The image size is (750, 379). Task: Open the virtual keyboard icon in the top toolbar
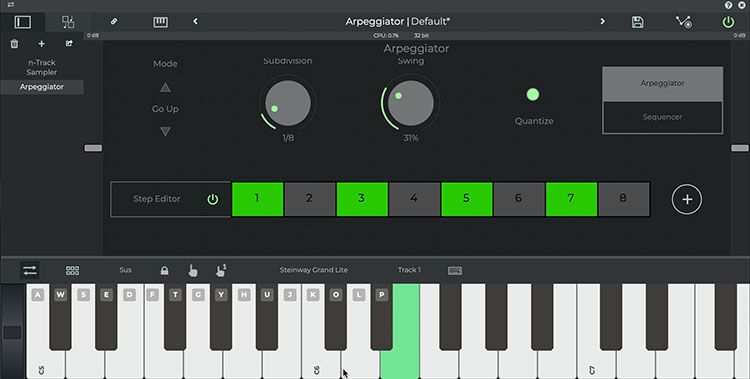tap(160, 22)
